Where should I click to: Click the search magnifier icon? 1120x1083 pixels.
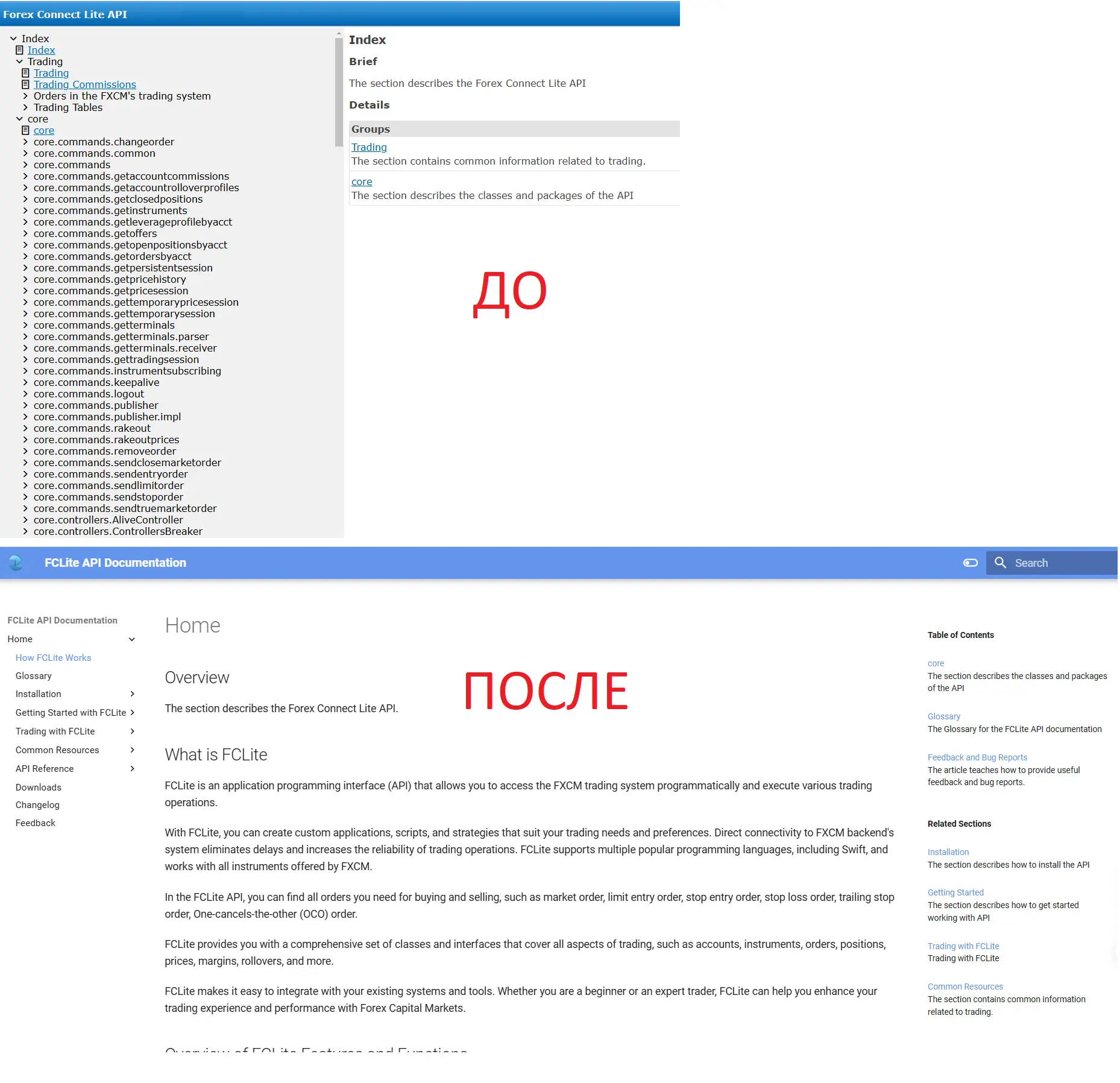[1000, 563]
